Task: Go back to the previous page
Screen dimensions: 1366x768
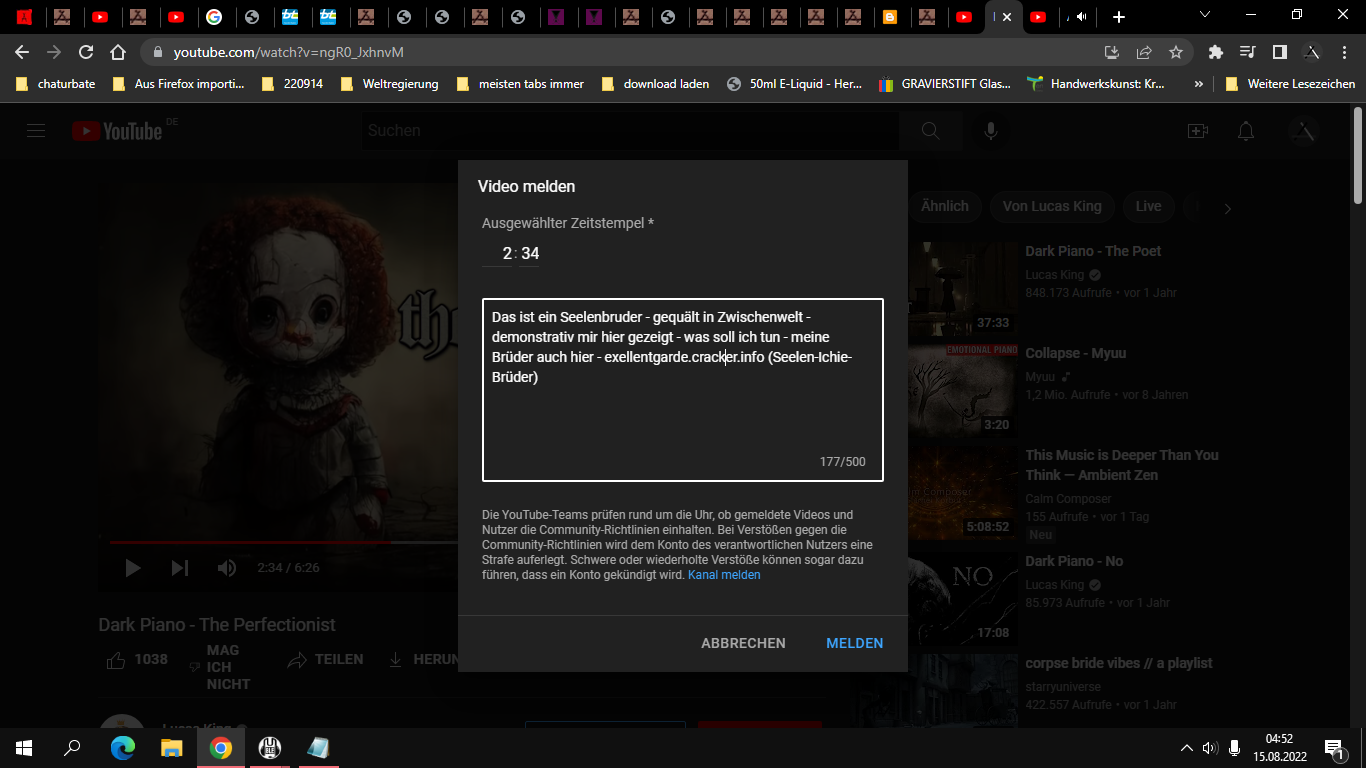Action: 22,52
